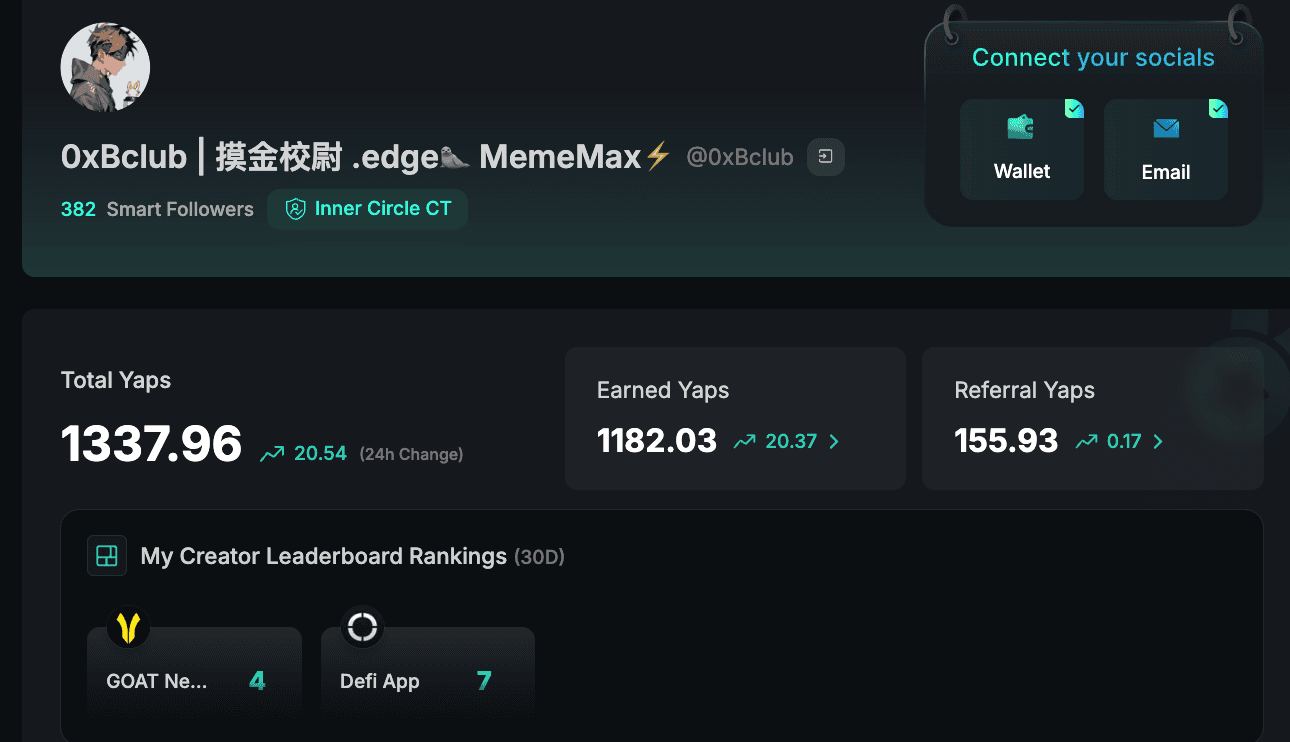Click the logout icon beside @0xBclub
Screen dimensions: 1290x742
(x=826, y=157)
